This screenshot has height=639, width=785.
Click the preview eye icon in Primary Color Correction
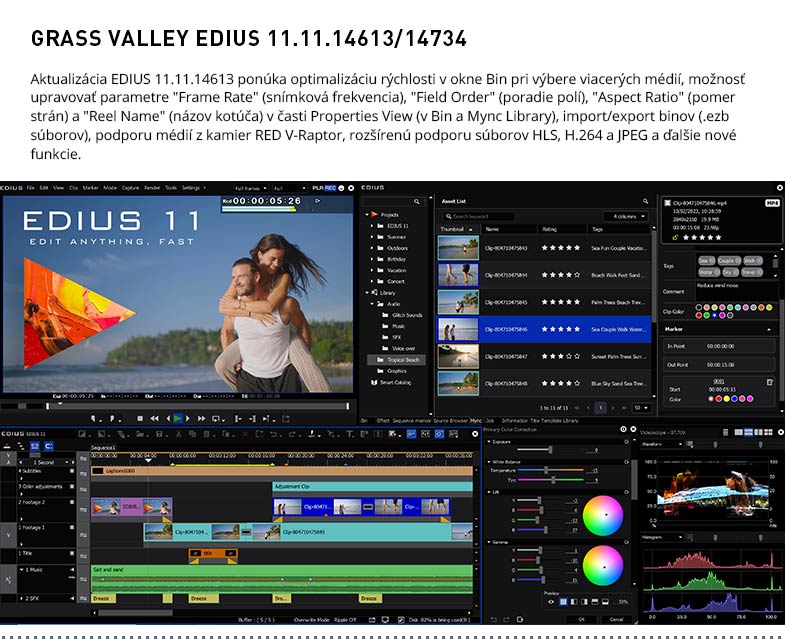551,601
